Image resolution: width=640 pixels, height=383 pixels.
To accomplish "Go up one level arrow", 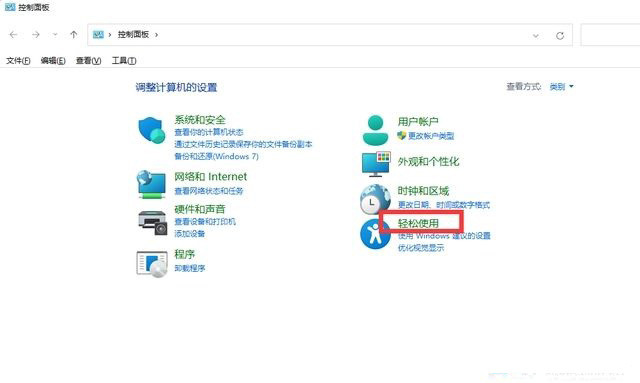I will click(73, 35).
